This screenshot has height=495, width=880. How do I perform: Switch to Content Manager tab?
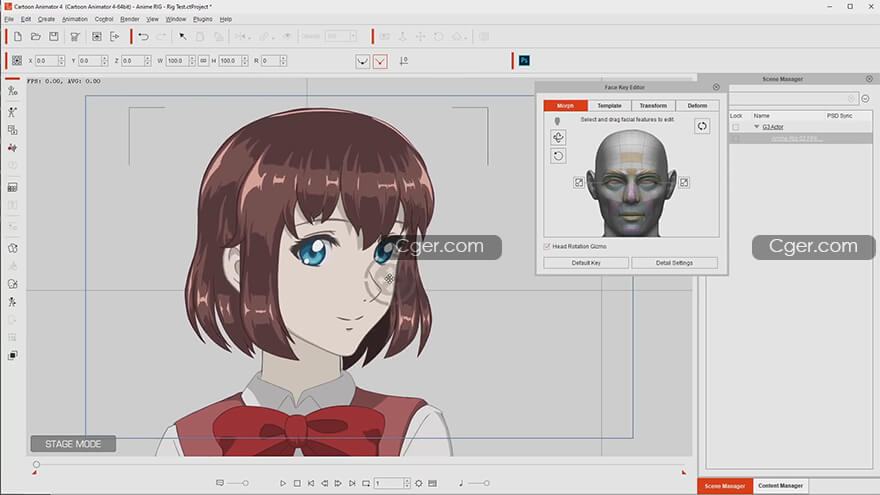pyautogui.click(x=780, y=486)
